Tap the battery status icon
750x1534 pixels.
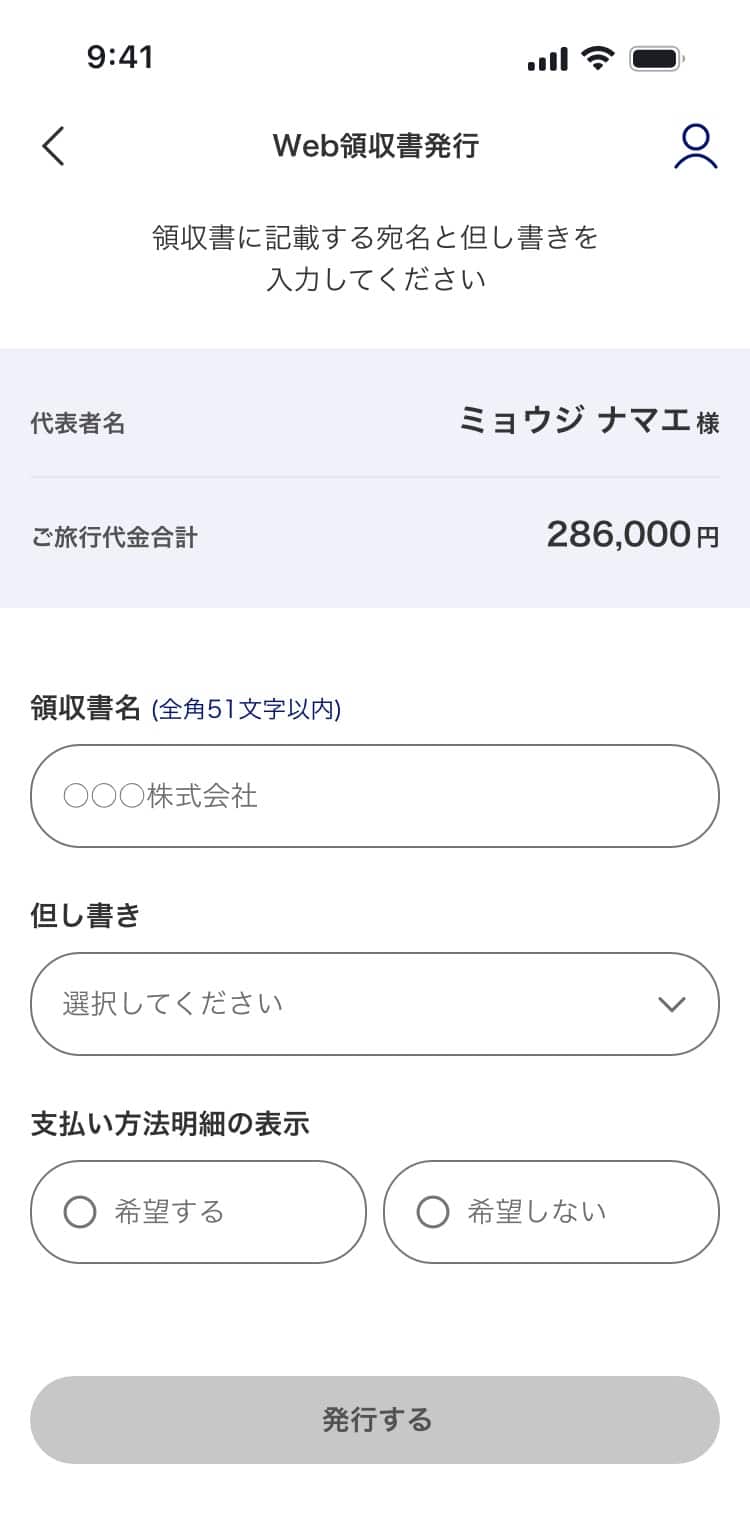pyautogui.click(x=656, y=58)
